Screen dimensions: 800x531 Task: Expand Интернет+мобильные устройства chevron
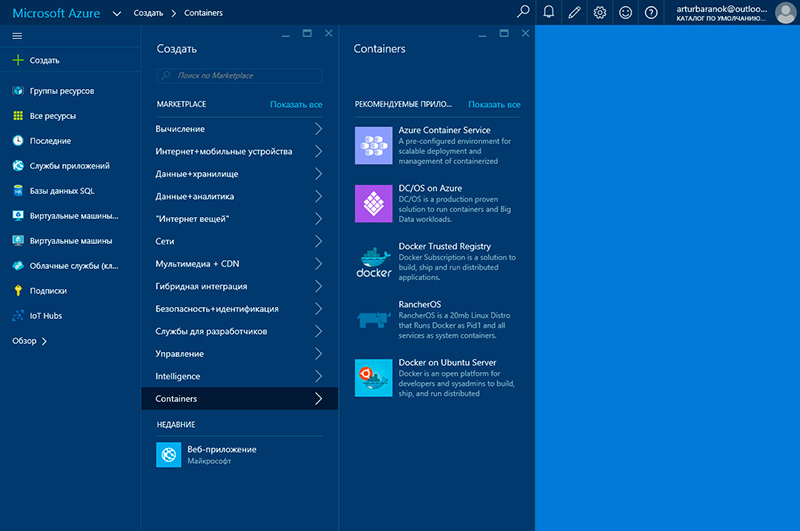coord(318,151)
